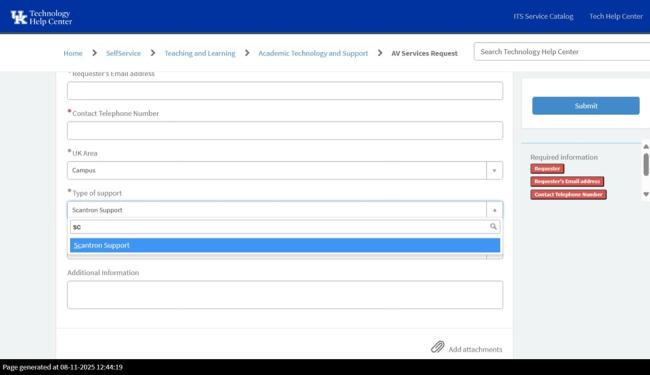
Task: Click the Type of support label
Action: click(x=97, y=193)
